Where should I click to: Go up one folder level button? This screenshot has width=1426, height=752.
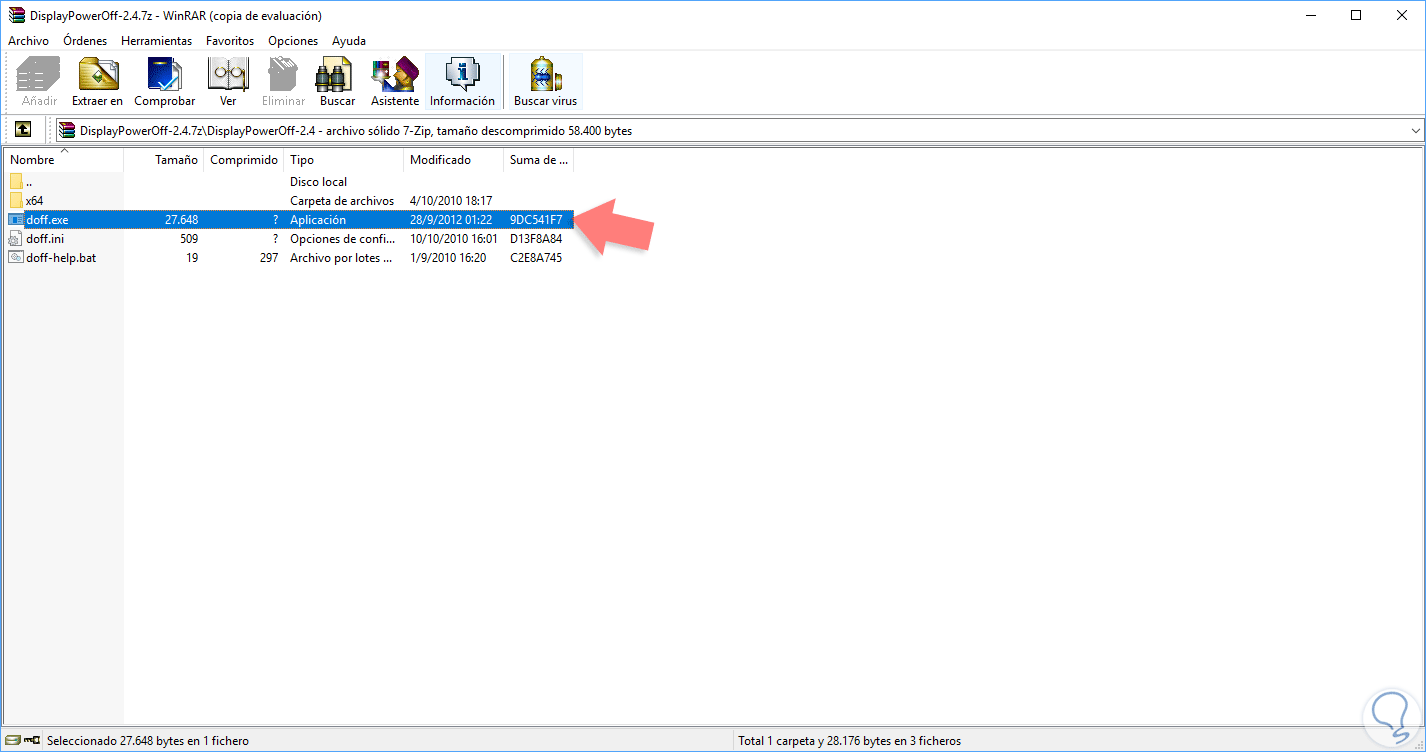pos(23,130)
